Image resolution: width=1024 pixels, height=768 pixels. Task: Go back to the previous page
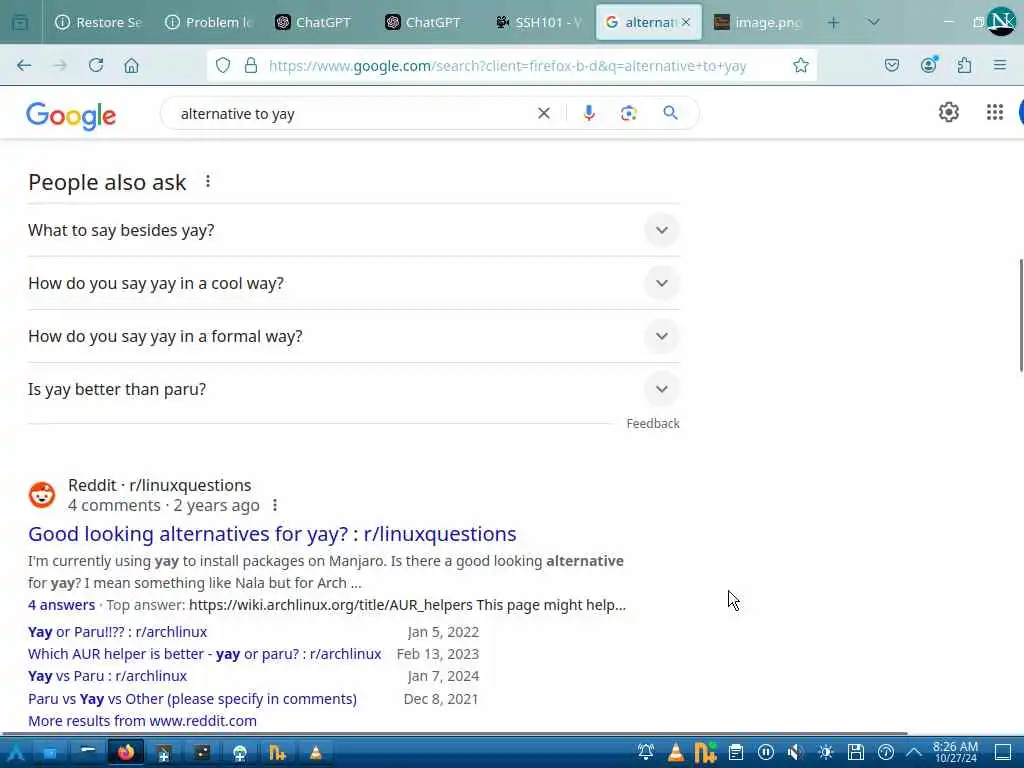pyautogui.click(x=24, y=65)
